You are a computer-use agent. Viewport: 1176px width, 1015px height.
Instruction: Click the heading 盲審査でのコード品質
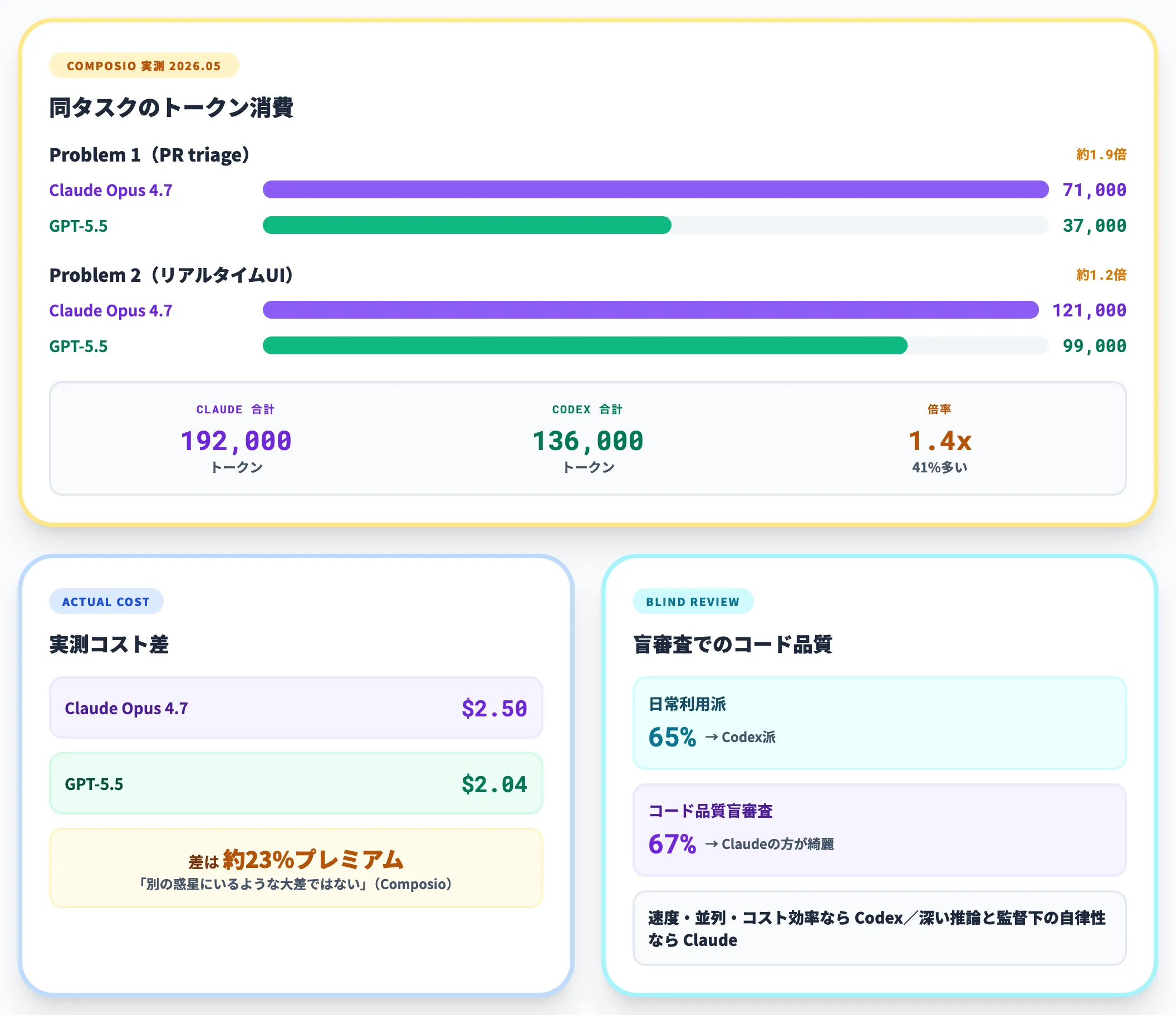click(x=733, y=644)
